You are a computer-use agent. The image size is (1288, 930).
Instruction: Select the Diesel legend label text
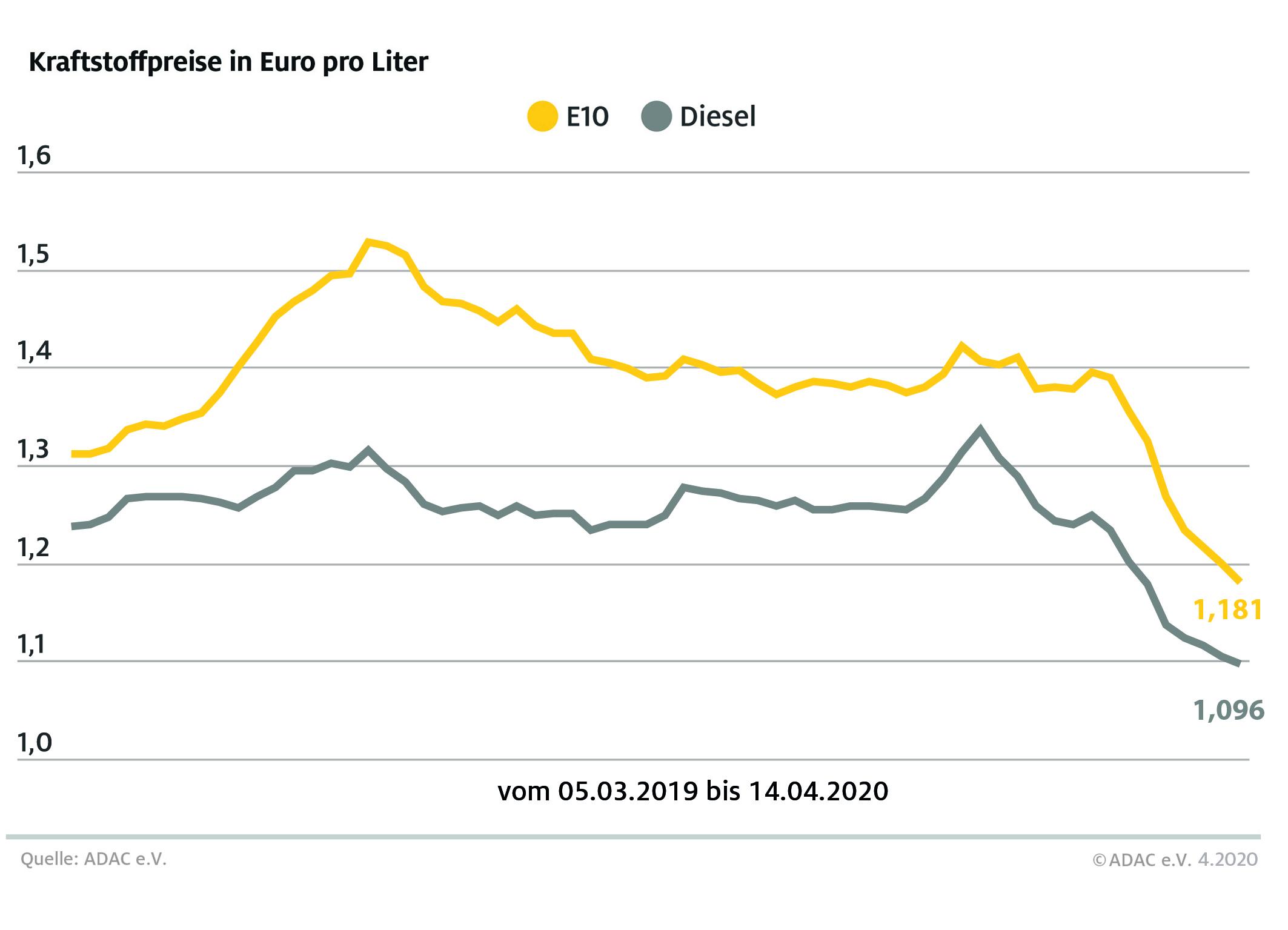tap(718, 116)
